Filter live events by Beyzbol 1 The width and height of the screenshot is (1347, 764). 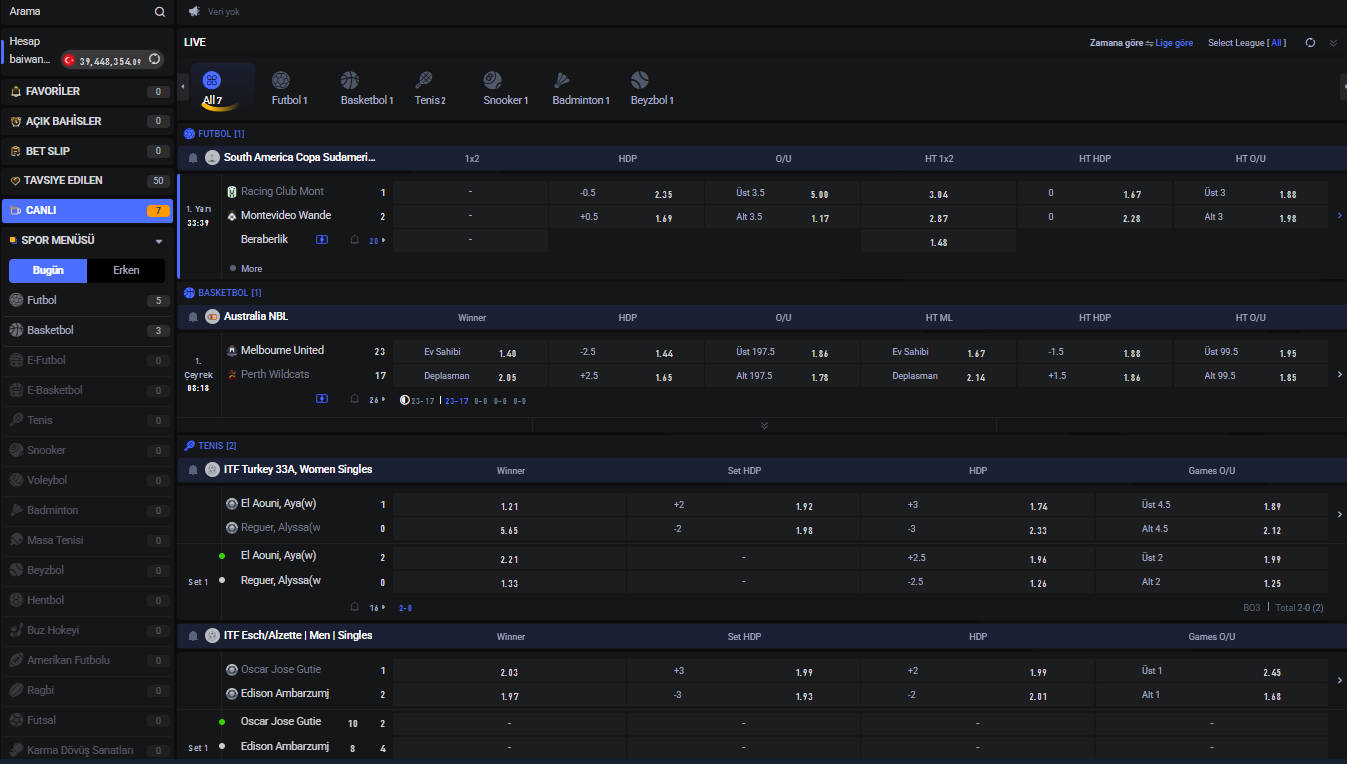pyautogui.click(x=652, y=88)
